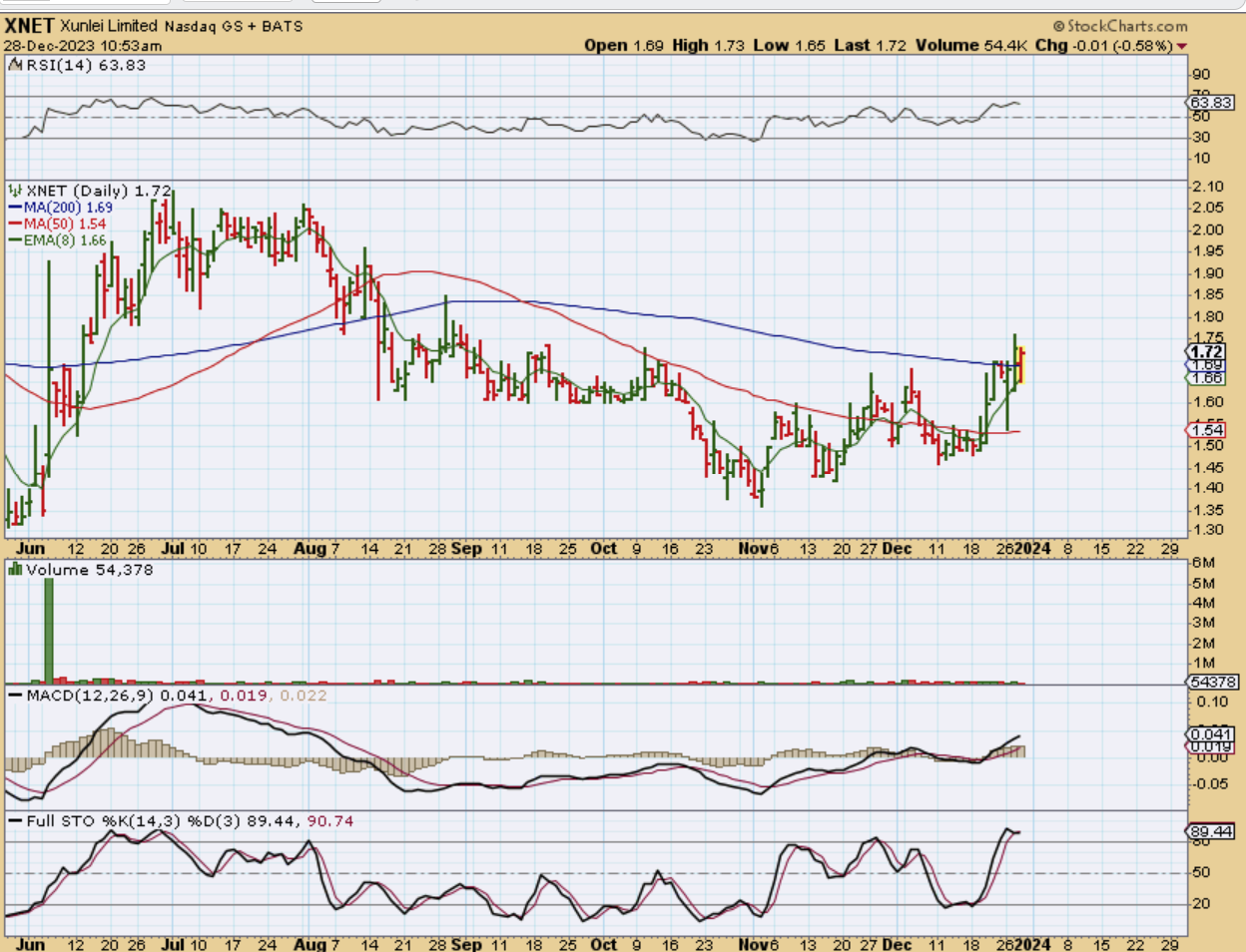The image size is (1246, 952).
Task: Click the StockCharts.com watermark link
Action: 1126,26
